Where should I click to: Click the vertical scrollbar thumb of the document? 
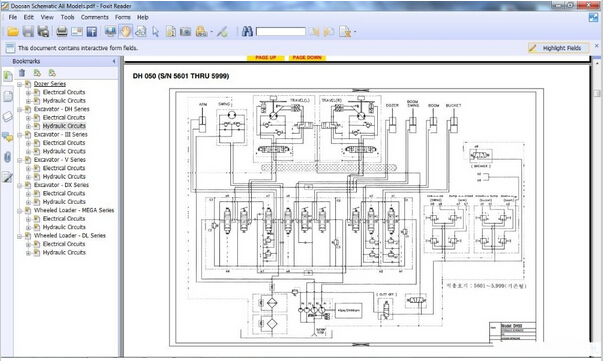597,93
